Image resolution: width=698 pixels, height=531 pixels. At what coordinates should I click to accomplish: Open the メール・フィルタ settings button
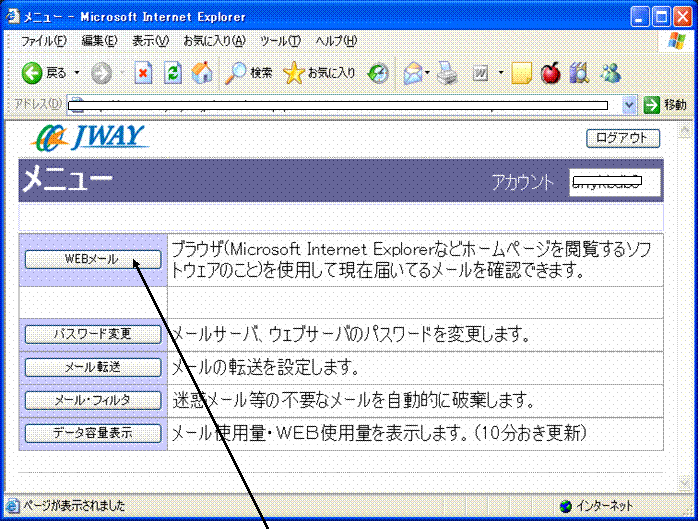(92, 400)
